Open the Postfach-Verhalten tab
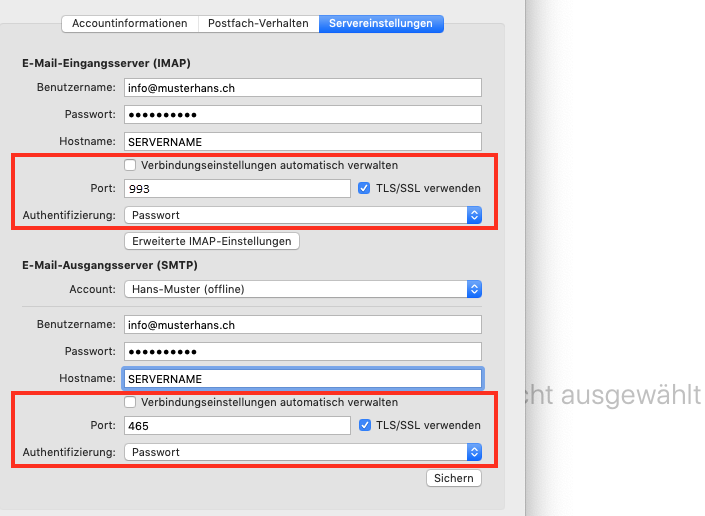 [x=258, y=23]
